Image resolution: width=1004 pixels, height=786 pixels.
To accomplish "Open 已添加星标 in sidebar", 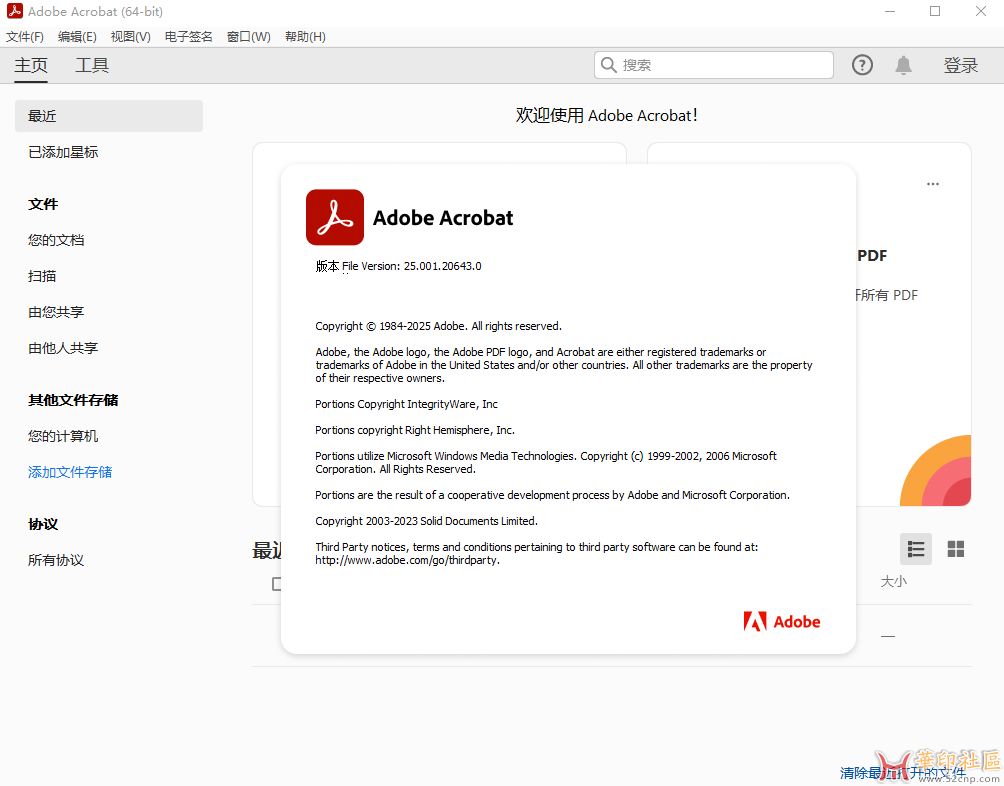I will (x=63, y=152).
